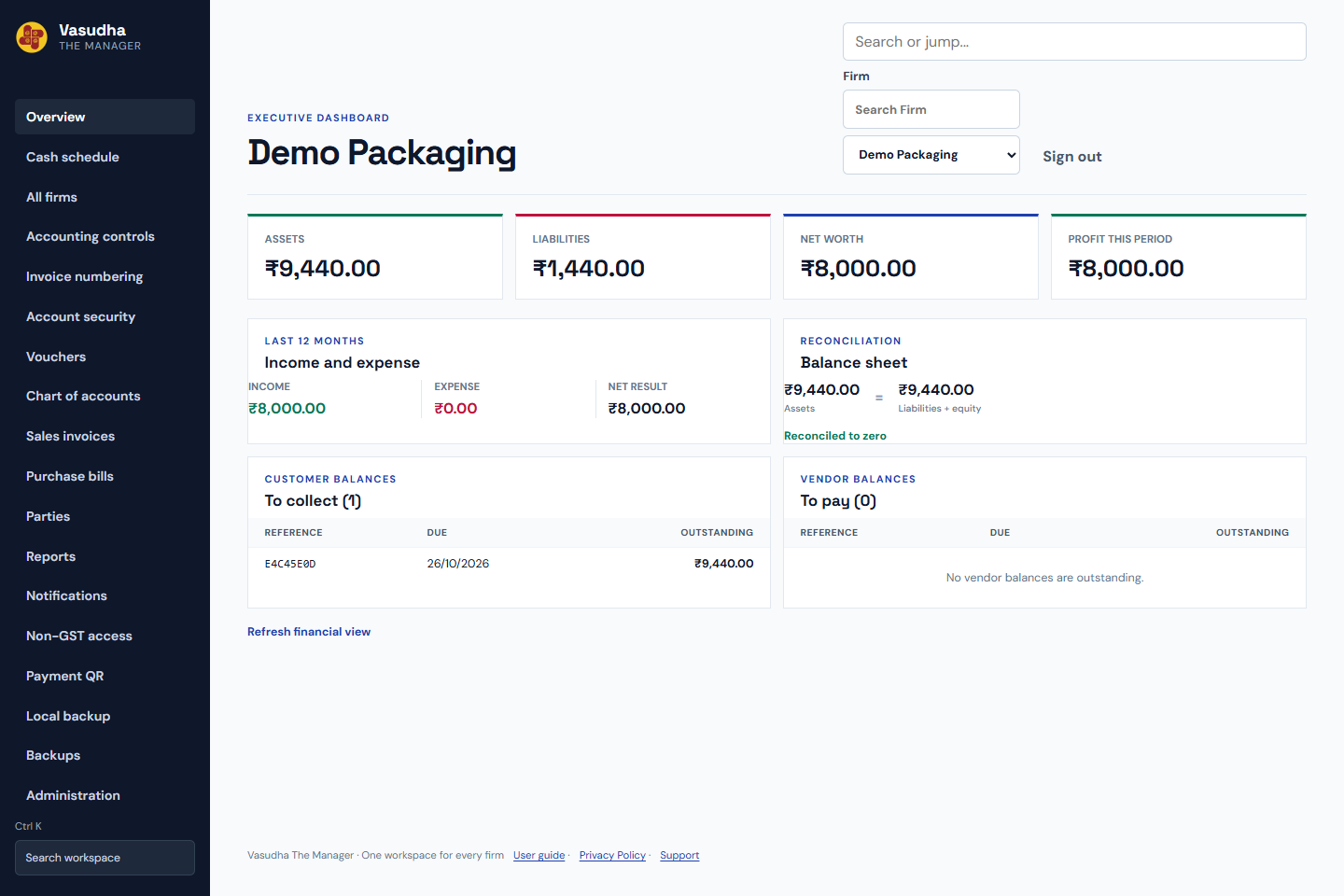The image size is (1344, 896).
Task: Click the Search workspace box
Action: tap(105, 858)
